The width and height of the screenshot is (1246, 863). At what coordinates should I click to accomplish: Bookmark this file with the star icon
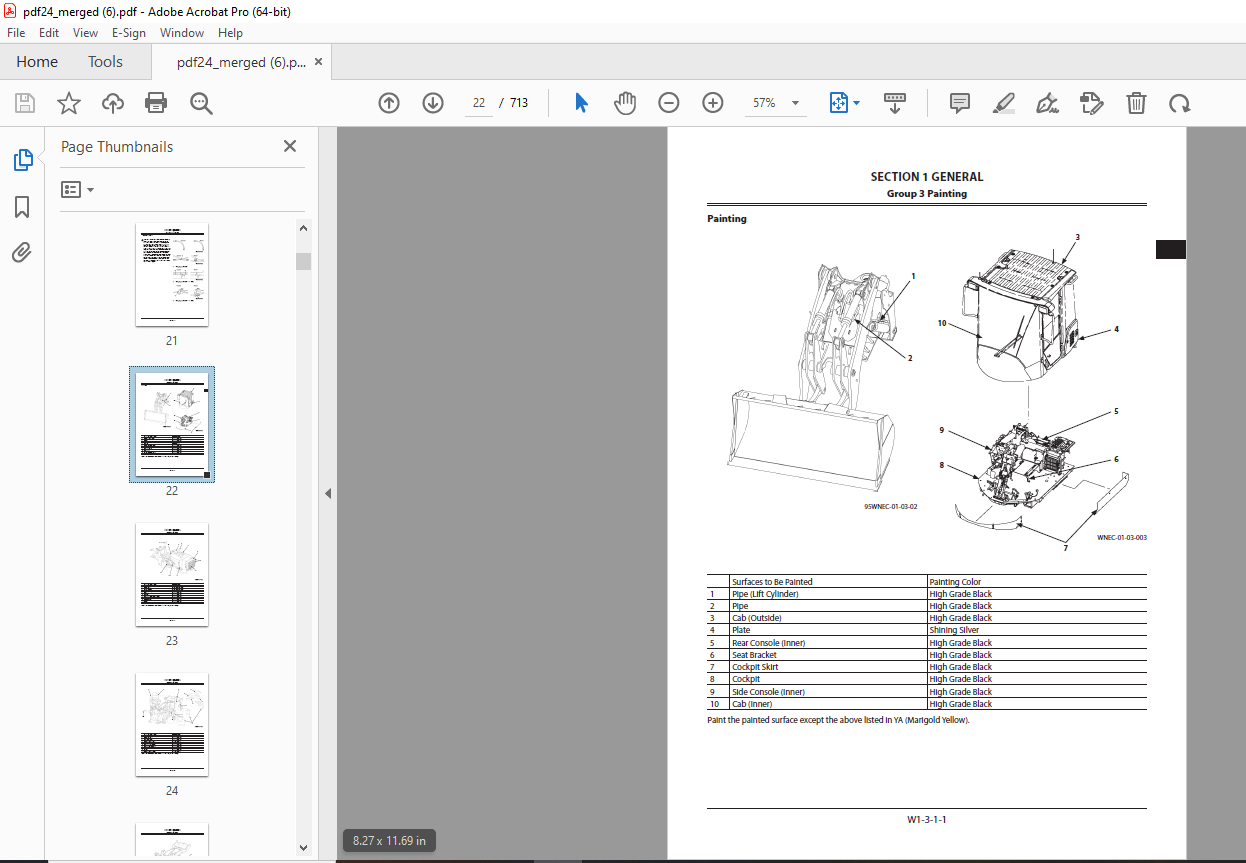pos(69,103)
